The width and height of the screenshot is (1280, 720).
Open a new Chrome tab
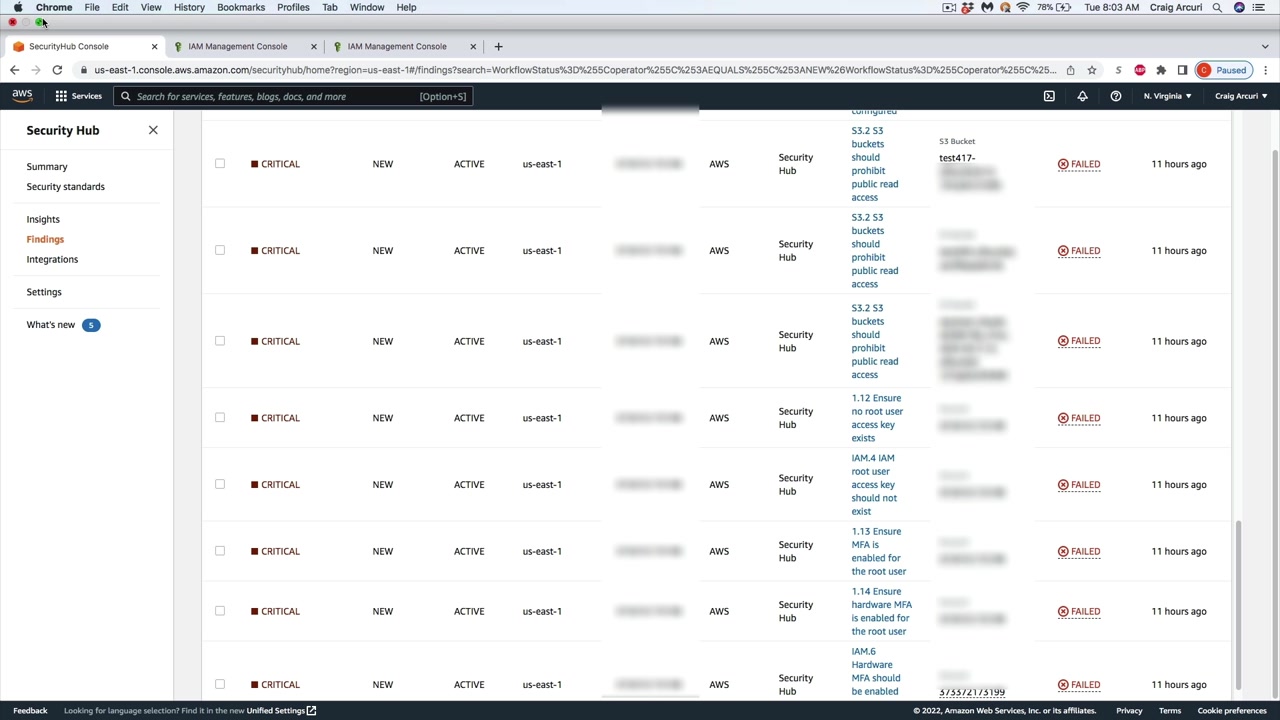pos(498,46)
